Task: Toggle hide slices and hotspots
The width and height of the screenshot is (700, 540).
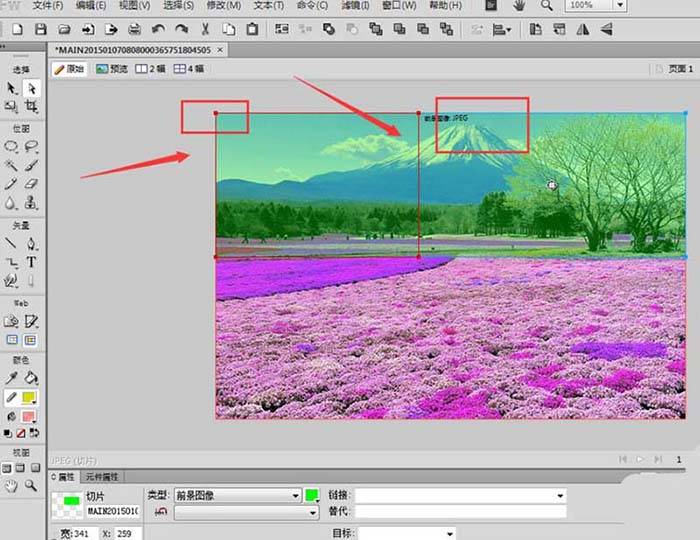Action: [11, 340]
